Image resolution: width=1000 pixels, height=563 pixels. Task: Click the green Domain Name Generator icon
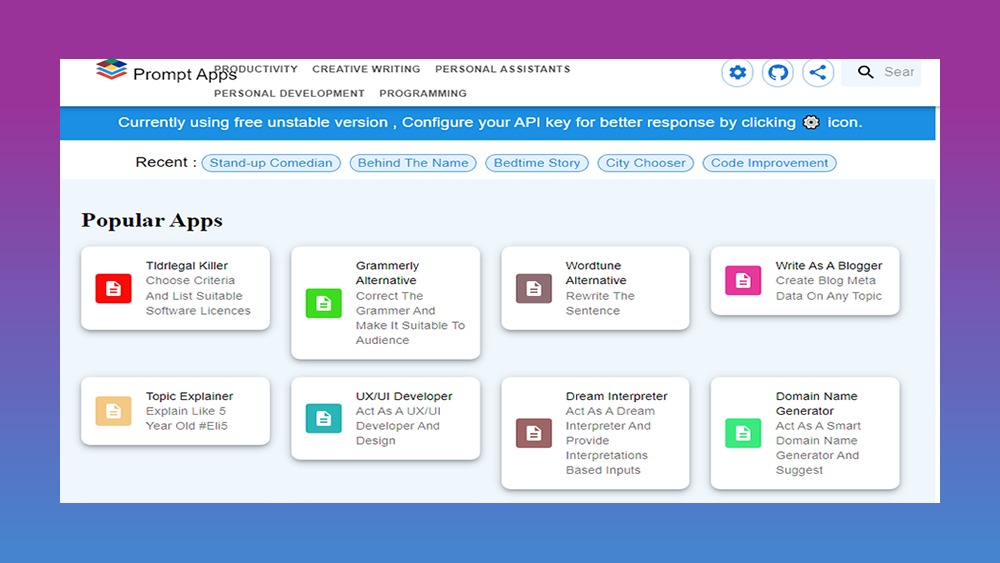742,433
